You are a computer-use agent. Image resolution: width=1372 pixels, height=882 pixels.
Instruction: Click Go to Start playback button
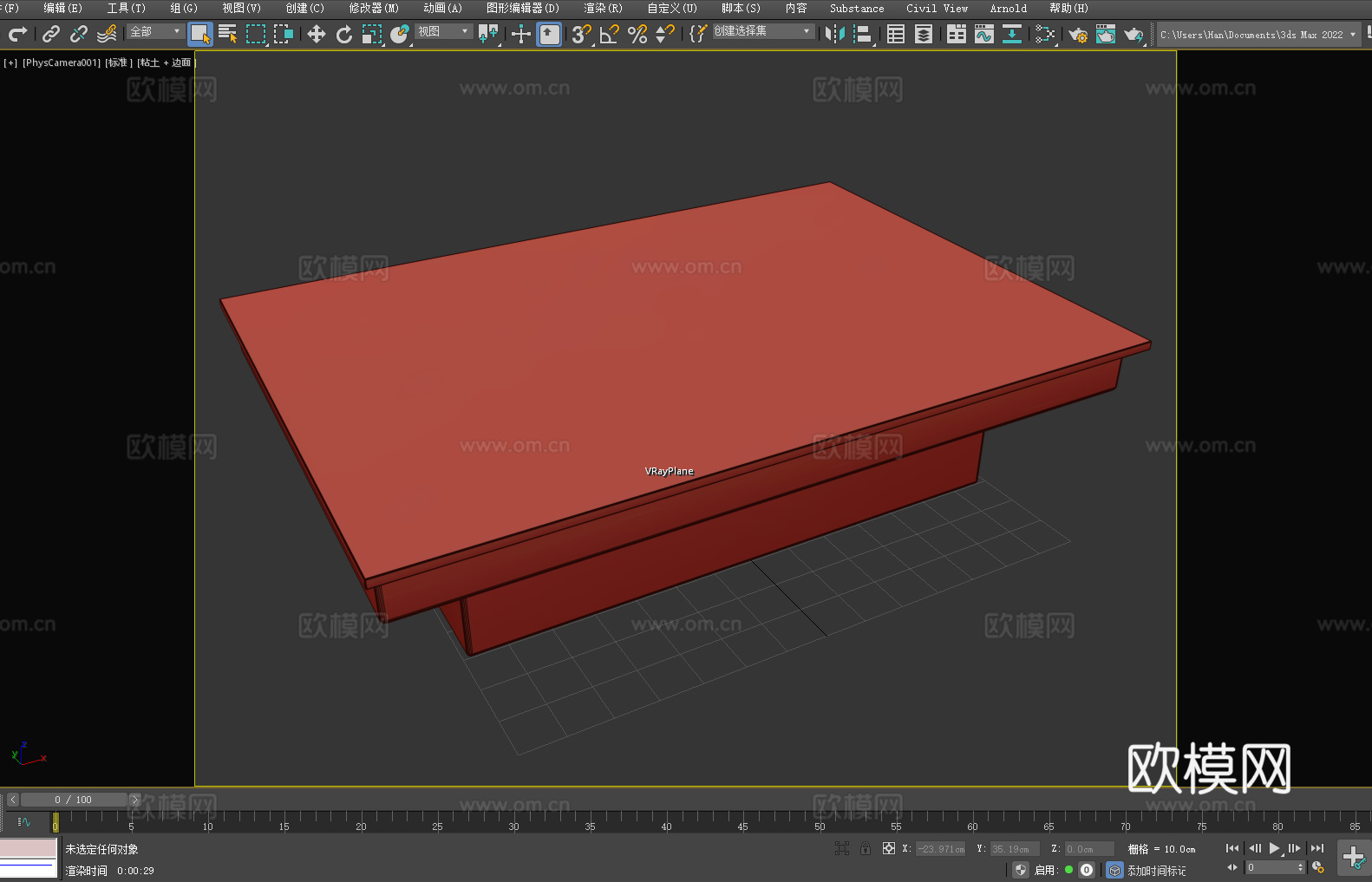point(1232,848)
